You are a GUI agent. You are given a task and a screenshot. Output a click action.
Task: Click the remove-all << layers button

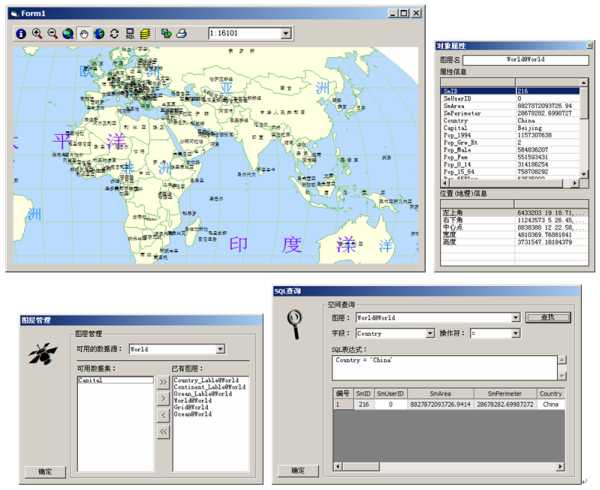[163, 431]
